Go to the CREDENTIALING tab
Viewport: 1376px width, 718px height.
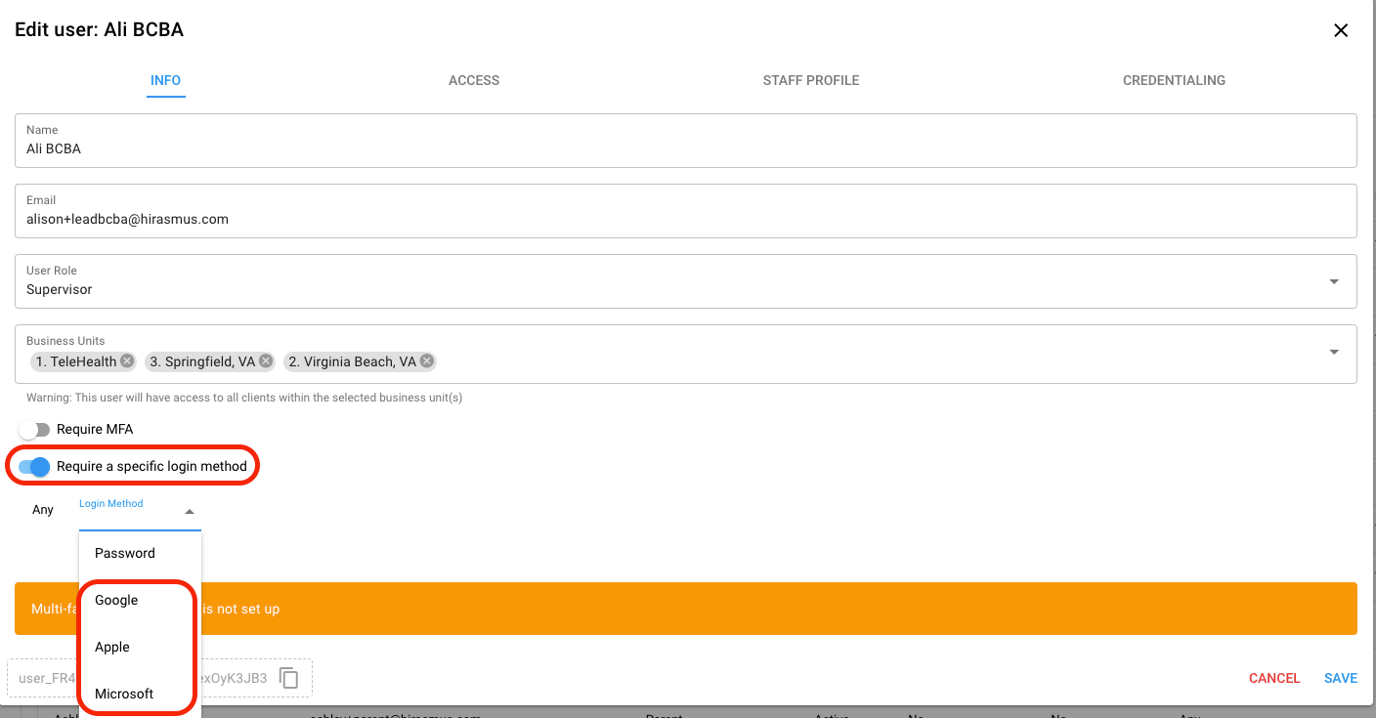click(x=1173, y=80)
